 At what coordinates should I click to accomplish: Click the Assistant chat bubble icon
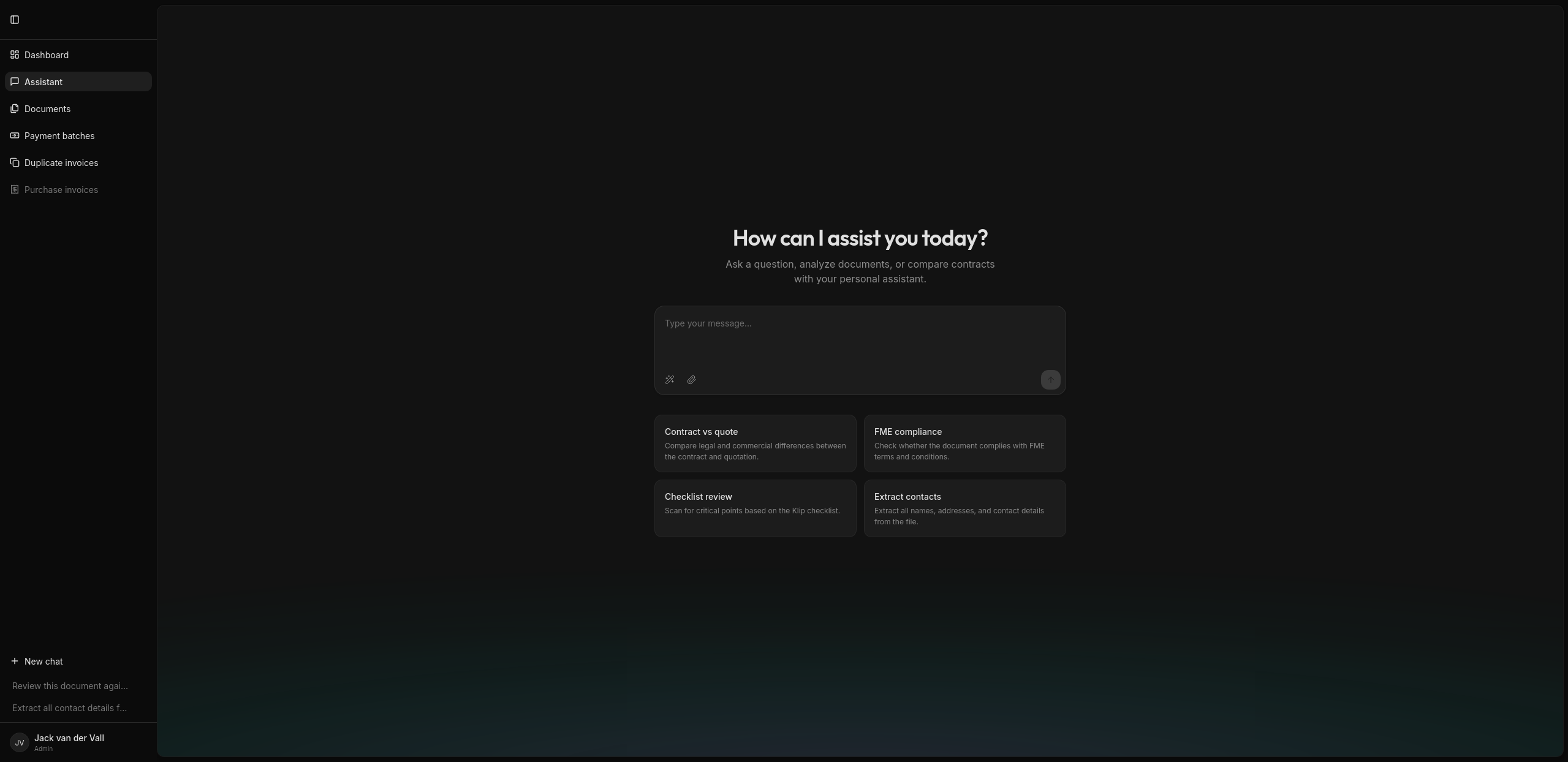pyautogui.click(x=15, y=81)
